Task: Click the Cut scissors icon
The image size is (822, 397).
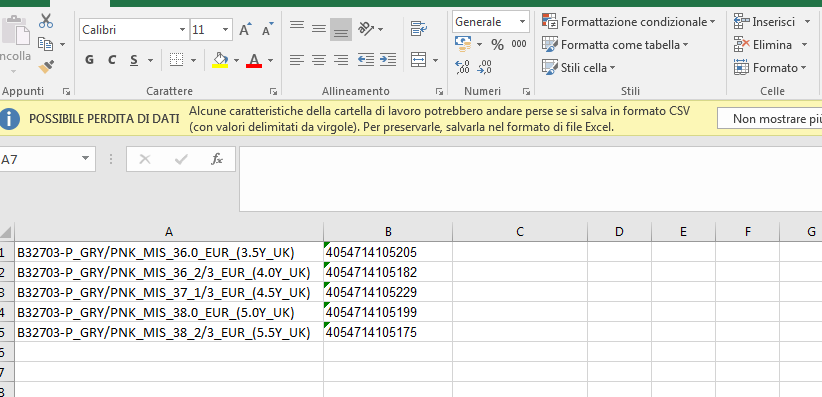Action: [46, 21]
